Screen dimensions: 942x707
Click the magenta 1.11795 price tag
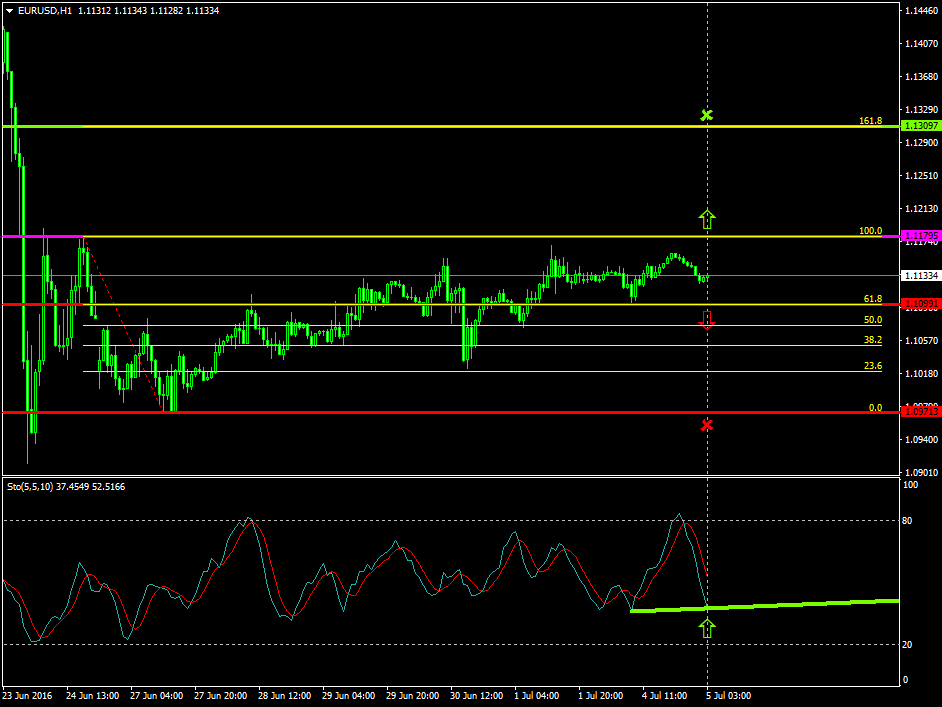tap(919, 236)
